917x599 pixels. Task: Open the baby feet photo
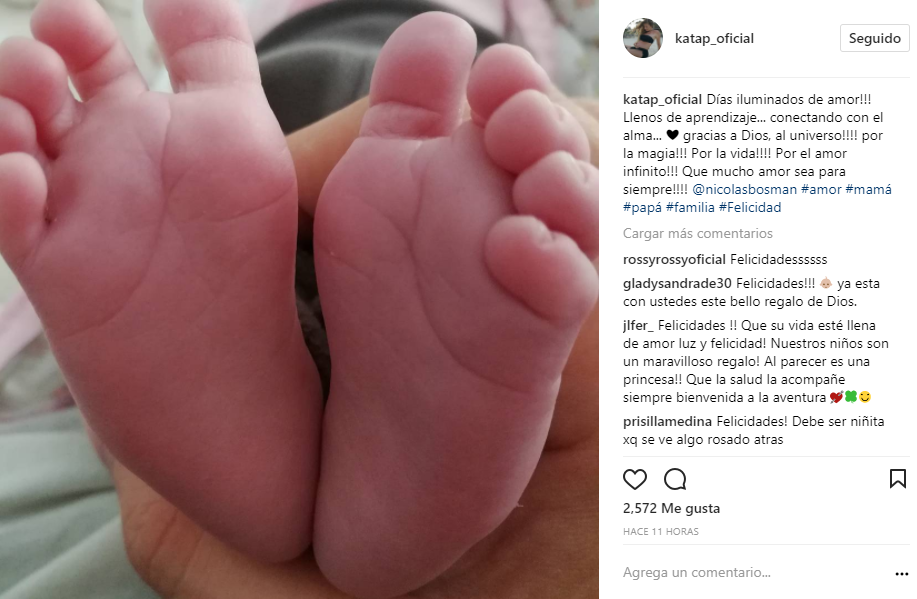pyautogui.click(x=299, y=300)
